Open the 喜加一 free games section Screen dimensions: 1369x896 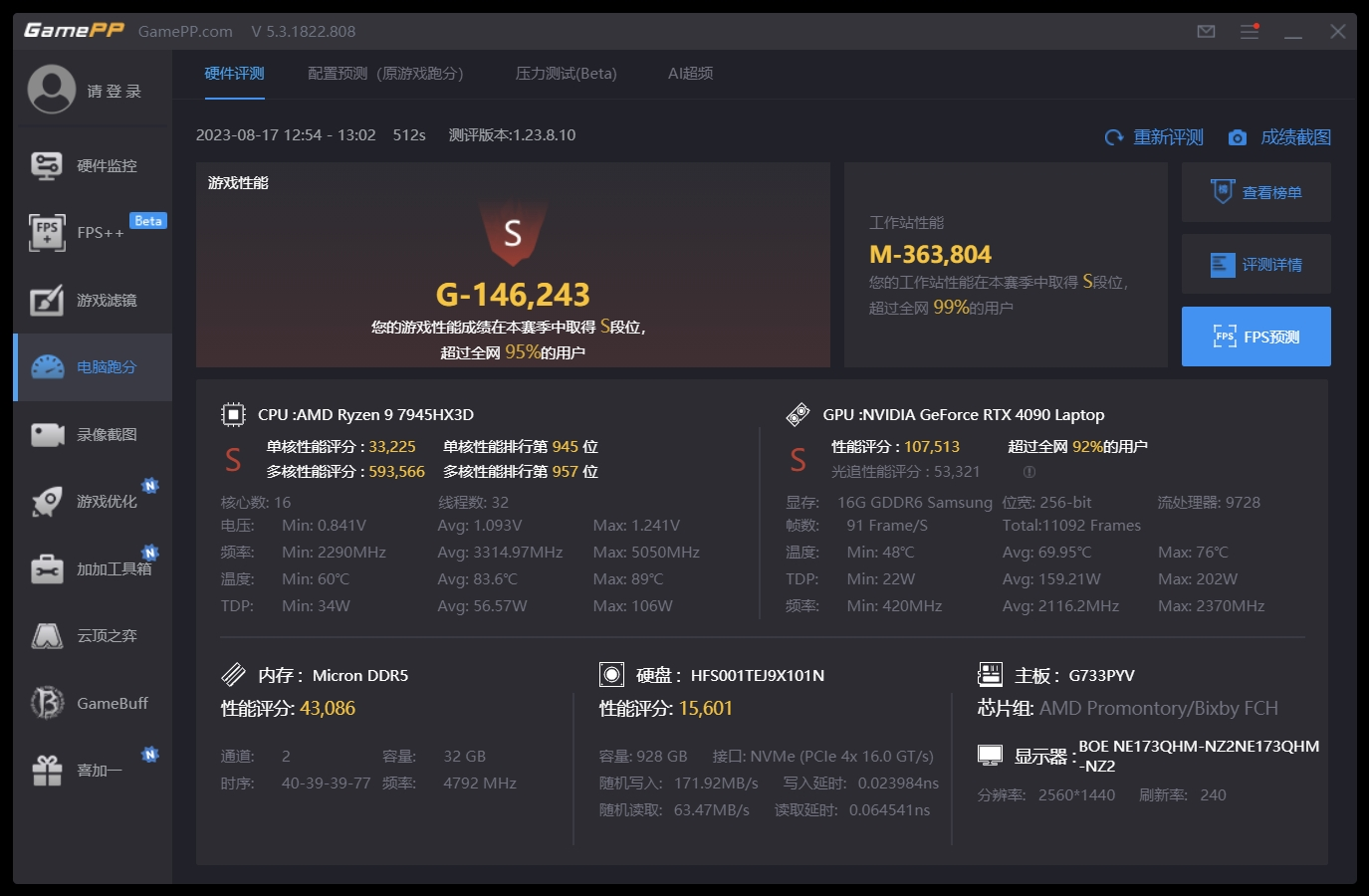point(92,770)
